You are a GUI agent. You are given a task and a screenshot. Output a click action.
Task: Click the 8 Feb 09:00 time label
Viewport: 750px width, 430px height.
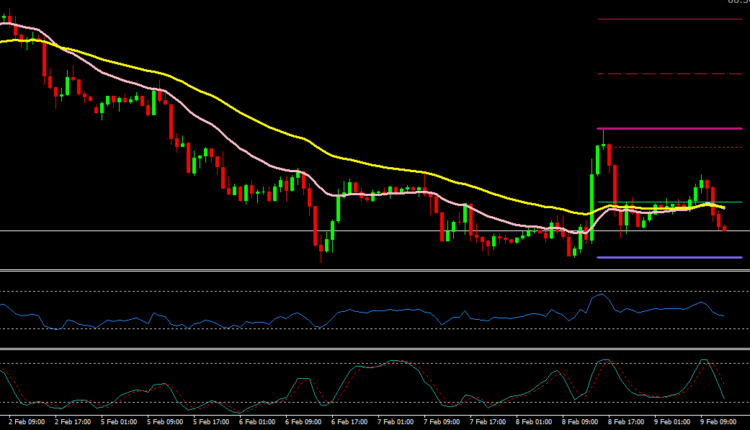pyautogui.click(x=583, y=423)
